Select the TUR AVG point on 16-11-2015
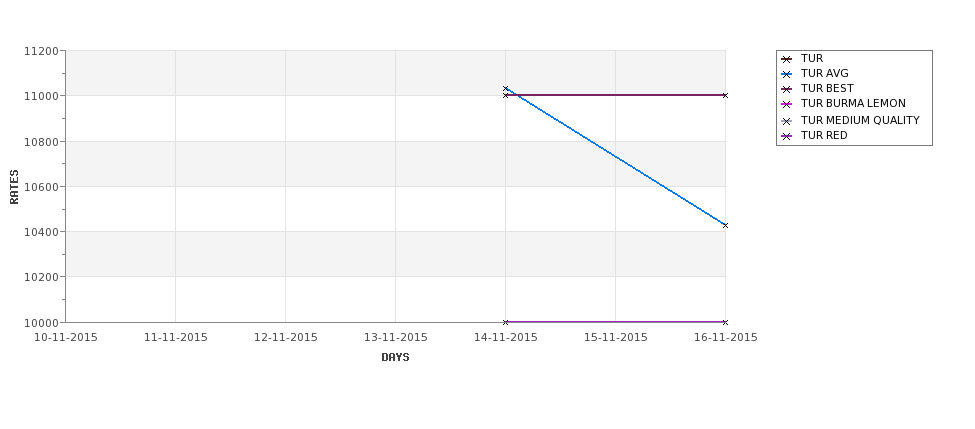 (x=725, y=225)
